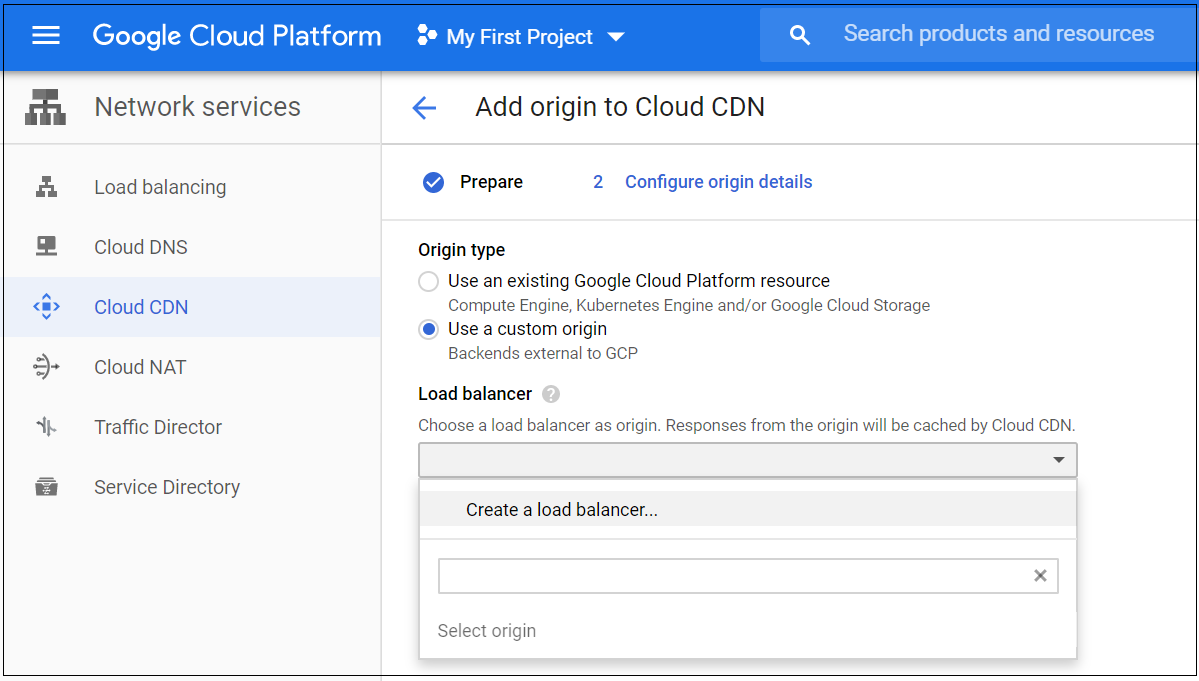The image size is (1199, 681).
Task: Select the existing GCP resource radio button
Action: pos(428,281)
